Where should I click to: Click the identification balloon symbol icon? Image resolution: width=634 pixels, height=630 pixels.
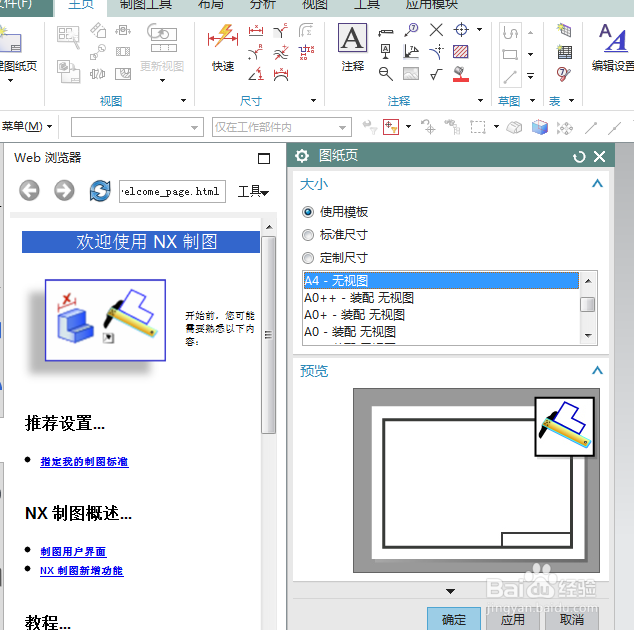tap(411, 30)
